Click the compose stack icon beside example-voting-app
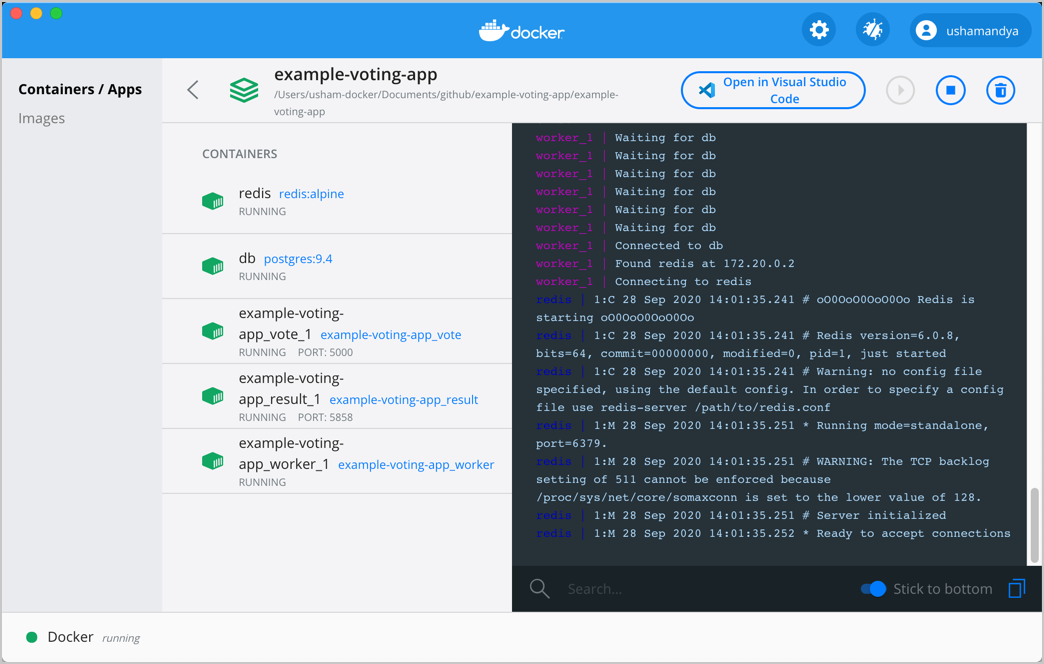Screen dimensions: 1044x664 pyautogui.click(x=244, y=89)
